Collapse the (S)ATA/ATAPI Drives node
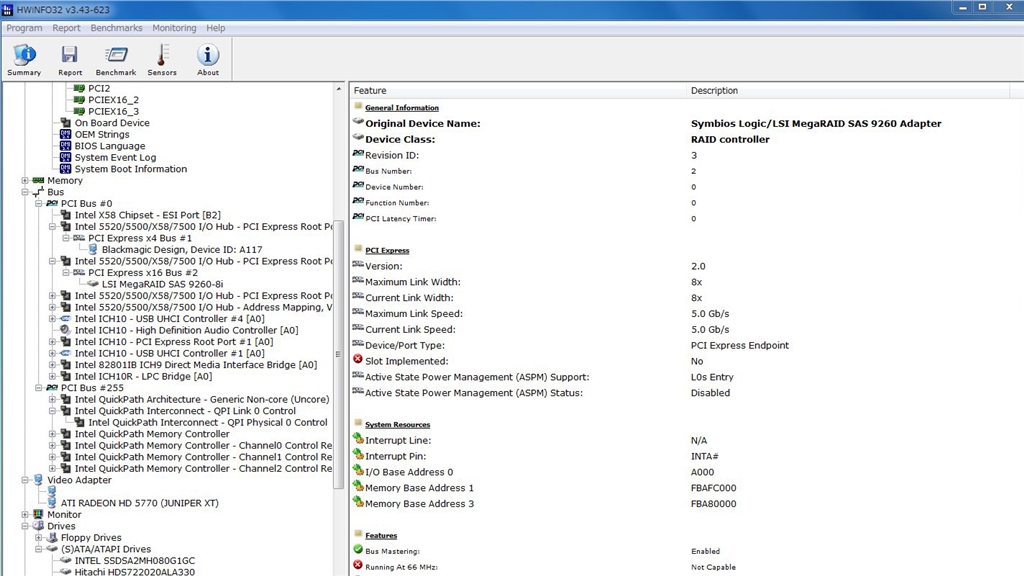This screenshot has width=1024, height=576. 39,549
